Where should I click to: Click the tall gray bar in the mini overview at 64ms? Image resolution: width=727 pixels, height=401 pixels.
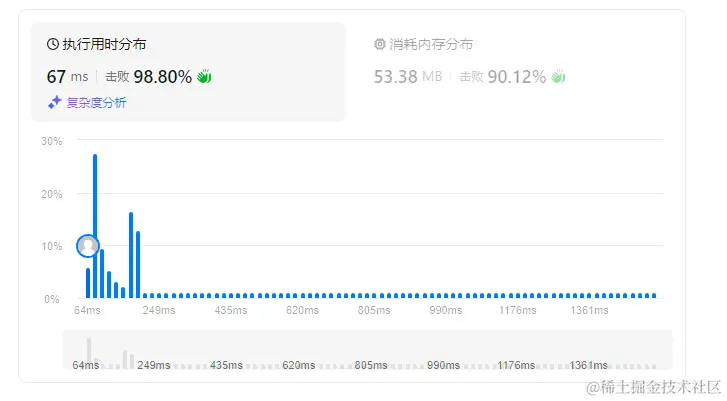click(x=89, y=350)
